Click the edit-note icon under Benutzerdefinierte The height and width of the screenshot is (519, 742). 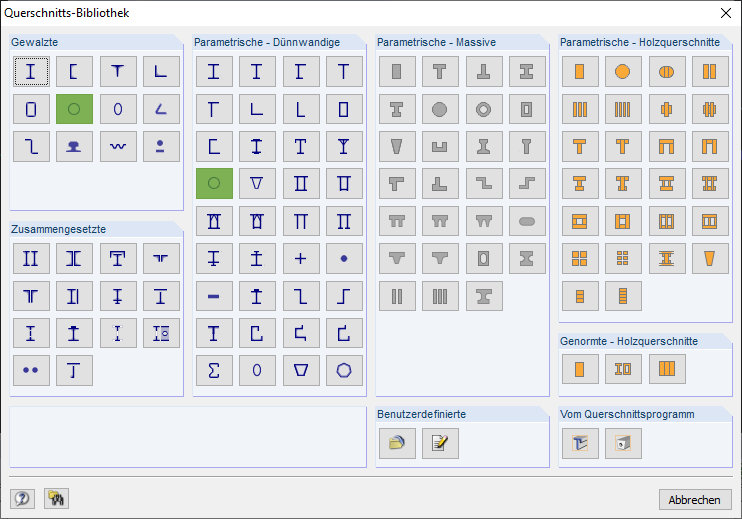tap(440, 443)
